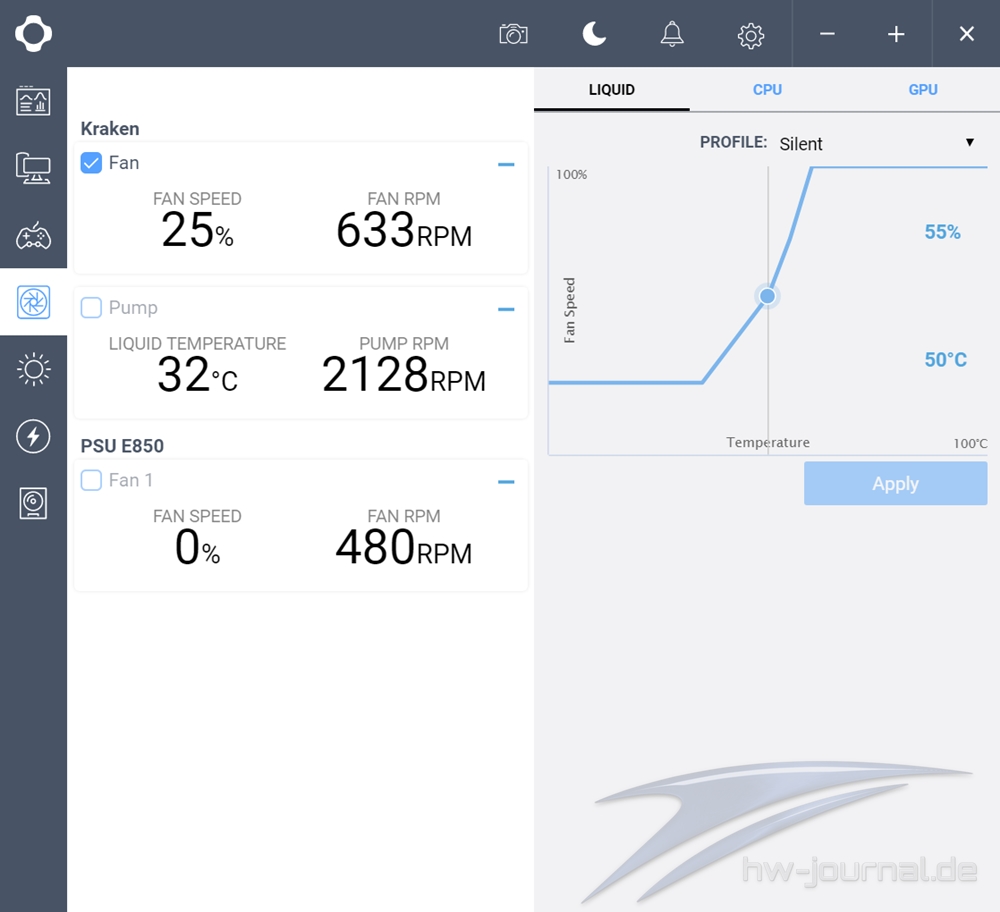Open the PROFILE Silent dropdown
This screenshot has height=912, width=1000.
pos(875,143)
